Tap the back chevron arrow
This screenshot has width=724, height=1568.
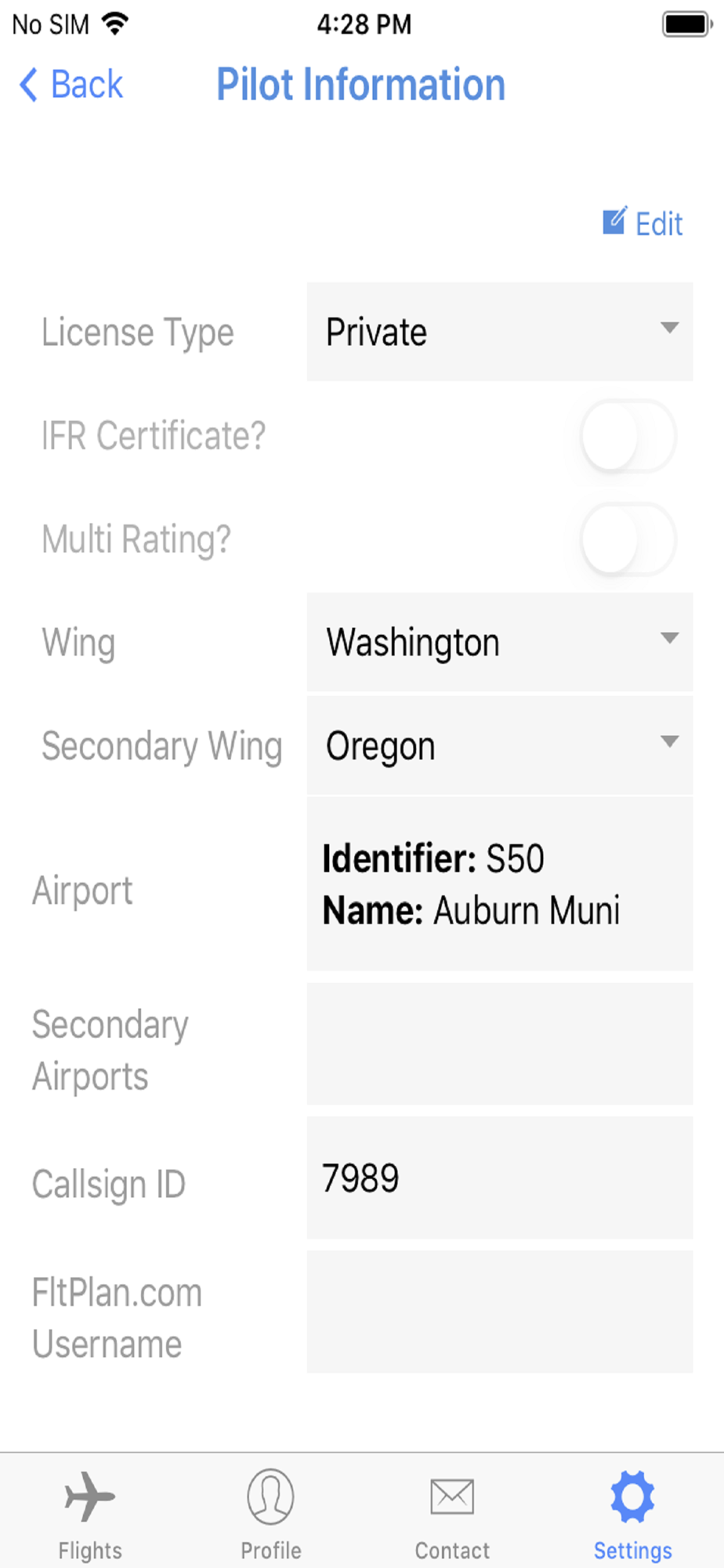pos(28,85)
